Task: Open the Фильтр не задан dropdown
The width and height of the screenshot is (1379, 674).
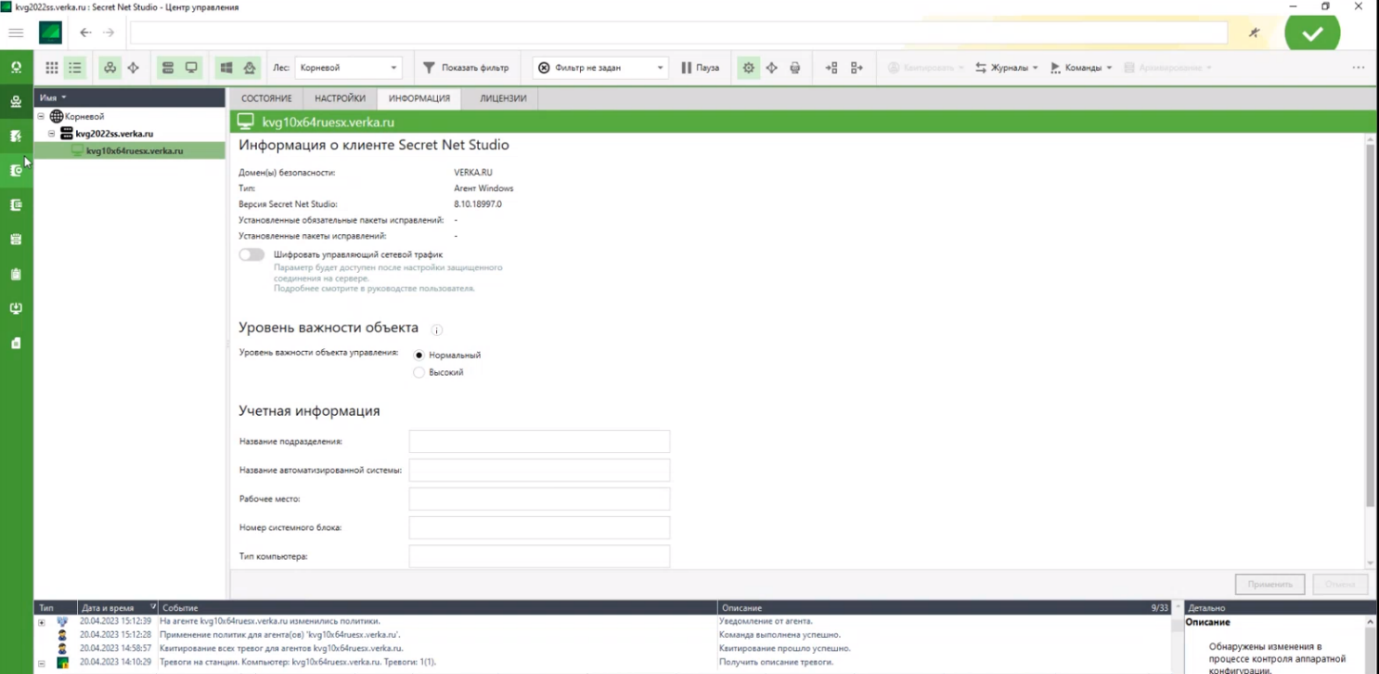Action: click(599, 68)
